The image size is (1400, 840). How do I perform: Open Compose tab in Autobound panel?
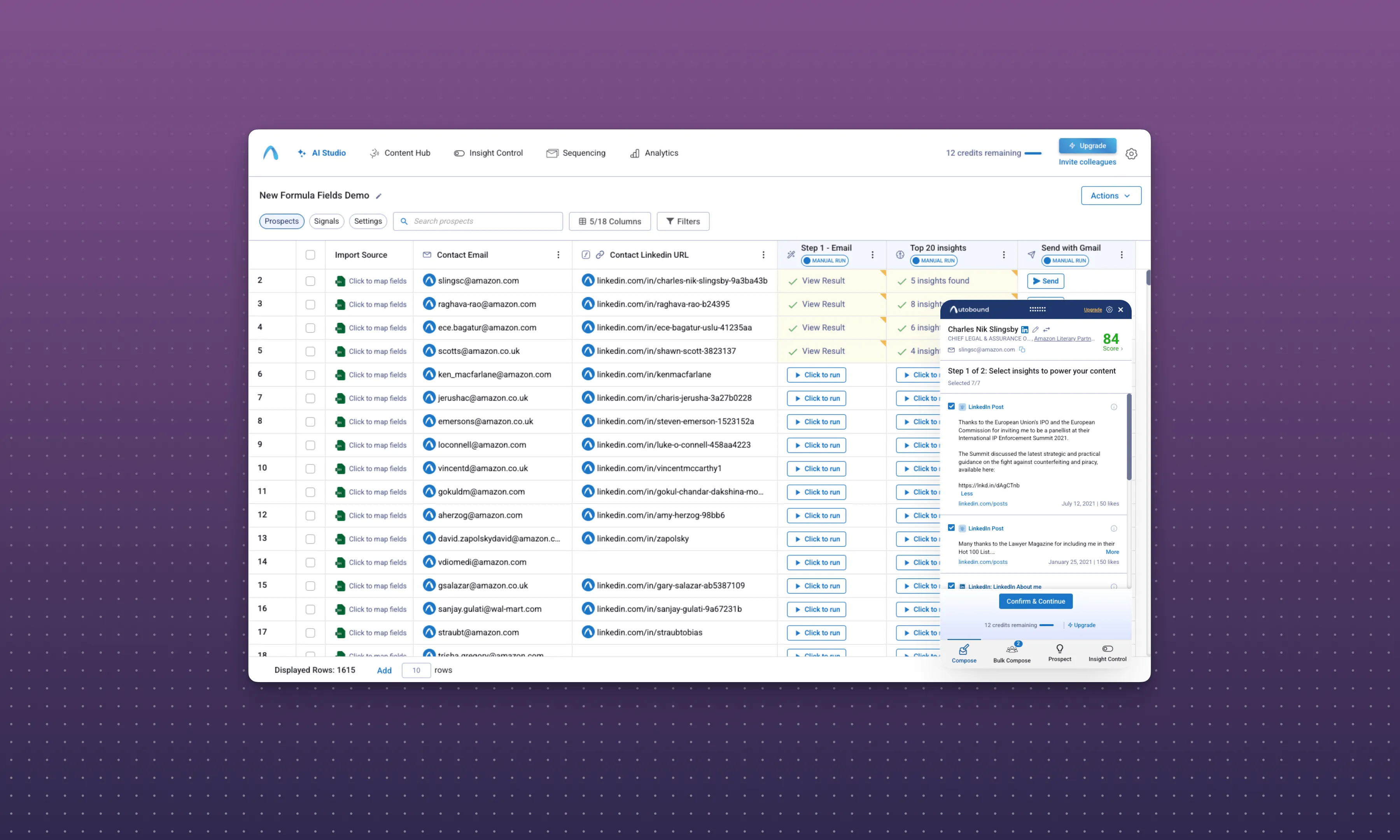964,654
